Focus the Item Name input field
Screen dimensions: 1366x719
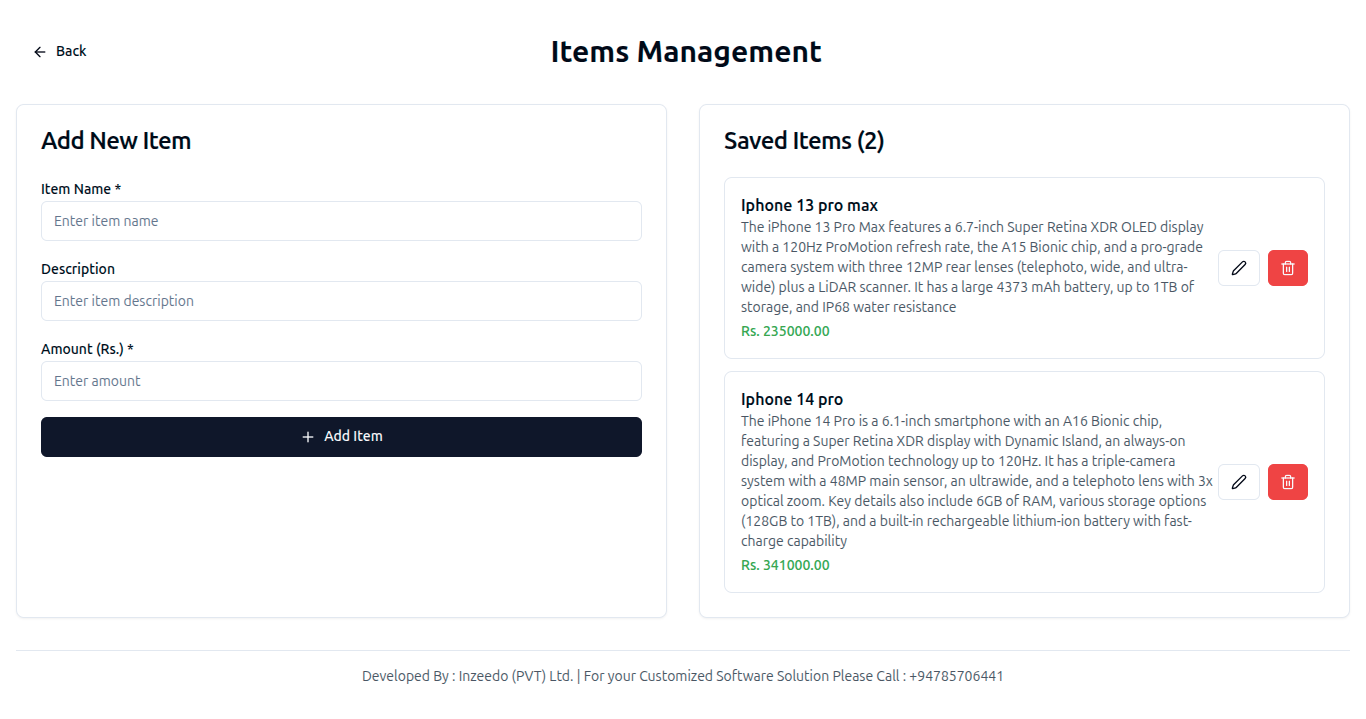pyautogui.click(x=341, y=221)
